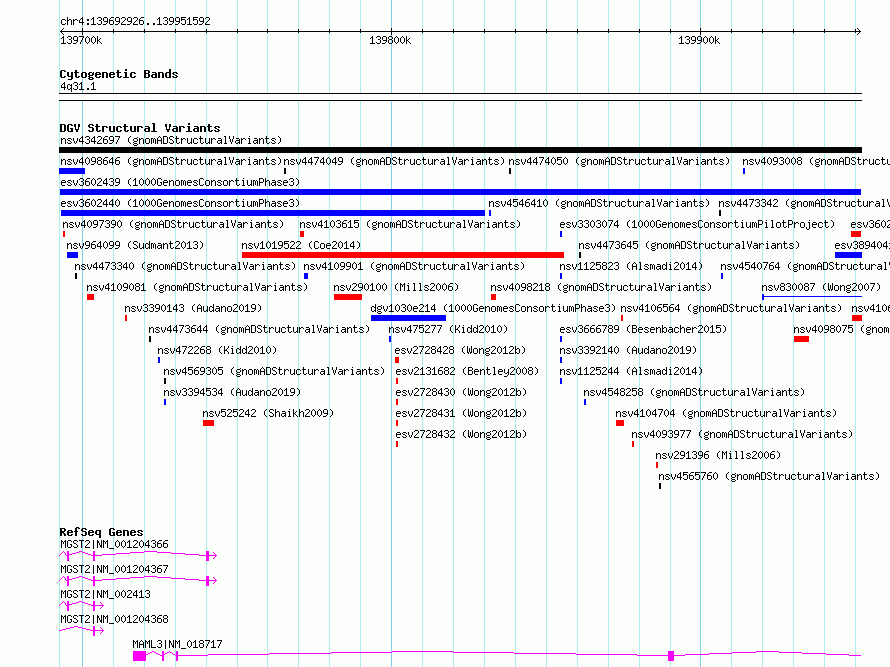Click MGST2|NM_001204366 gene label
890x667 pixels.
[x=114, y=544]
